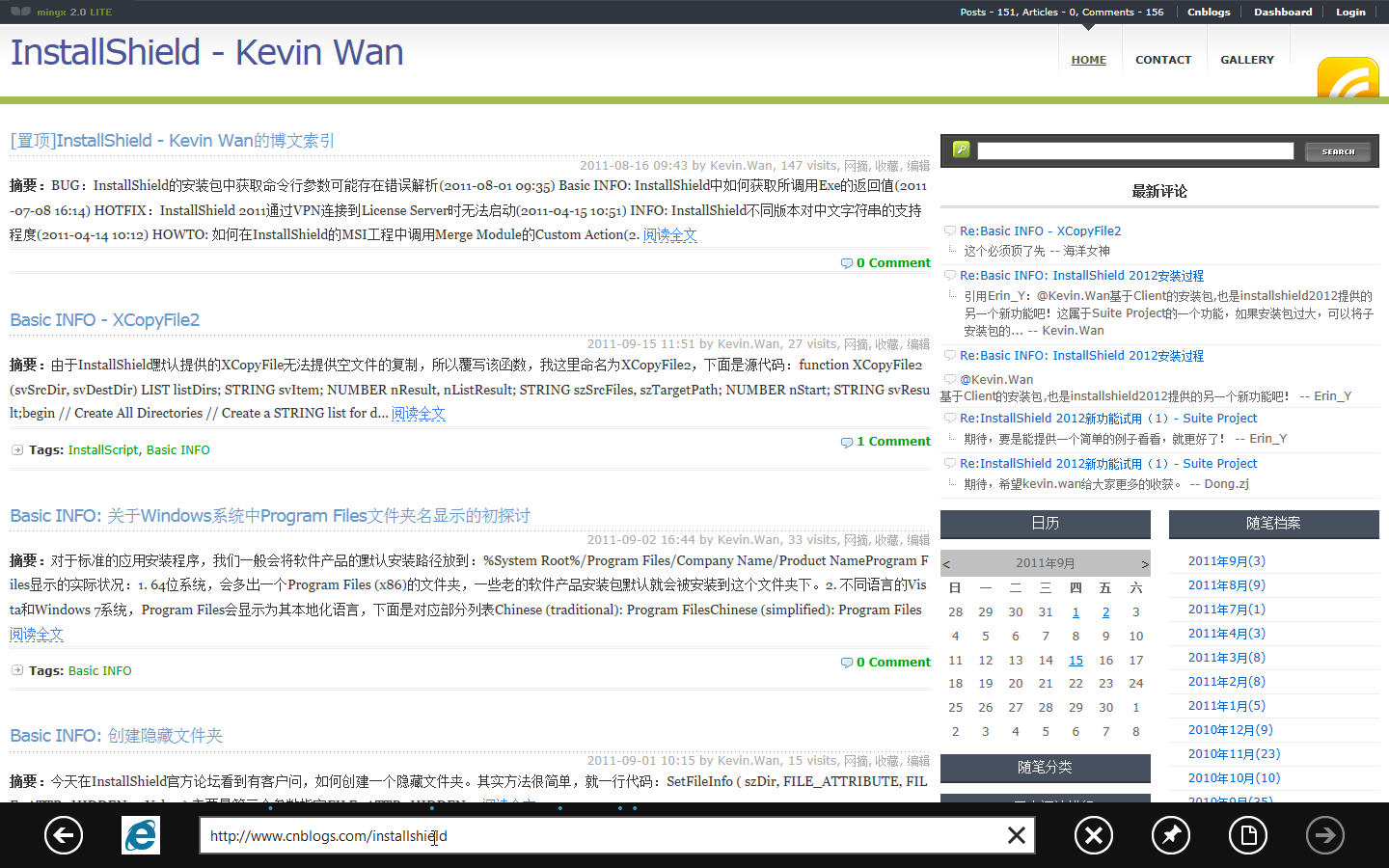Click the green search magnifier icon
The height and width of the screenshot is (868, 1389).
click(x=961, y=149)
